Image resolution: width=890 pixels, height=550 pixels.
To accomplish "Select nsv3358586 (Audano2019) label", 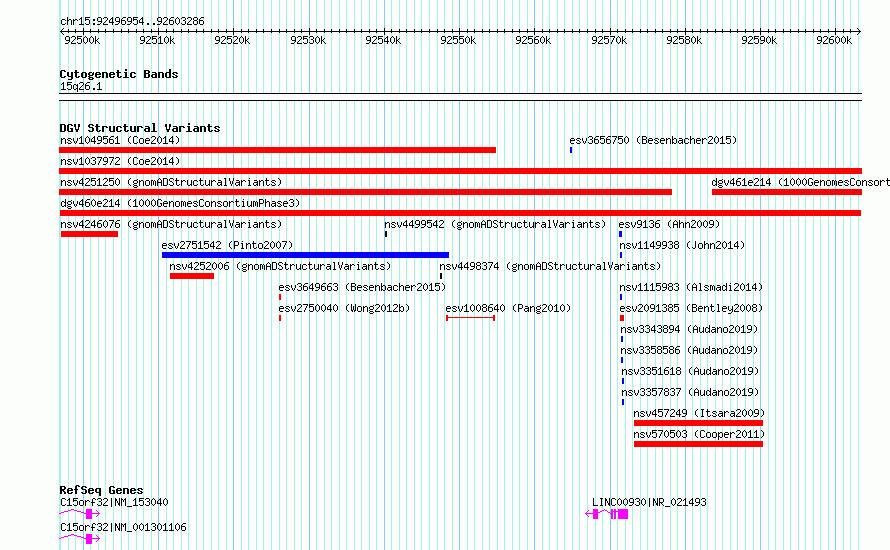I will (689, 350).
